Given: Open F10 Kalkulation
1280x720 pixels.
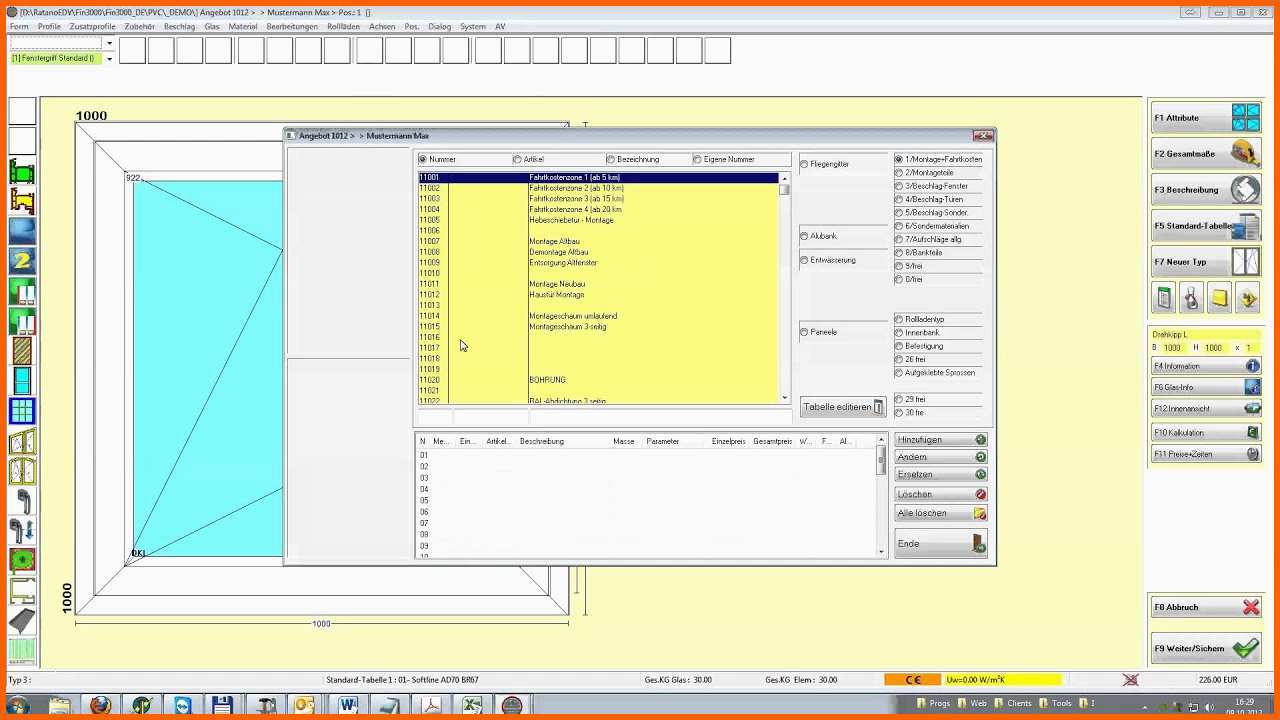Looking at the screenshot, I should pos(1205,433).
